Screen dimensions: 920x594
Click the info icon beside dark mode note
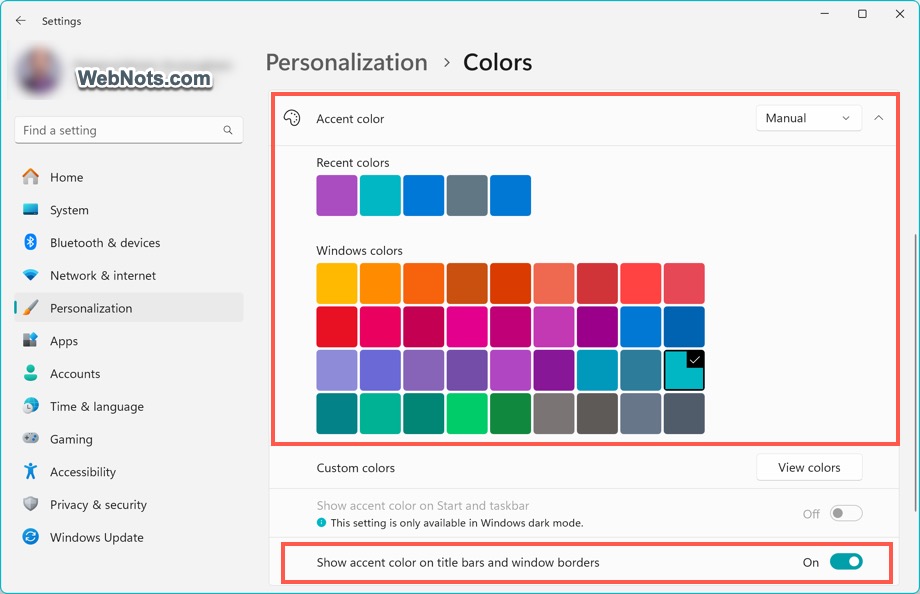(322, 522)
